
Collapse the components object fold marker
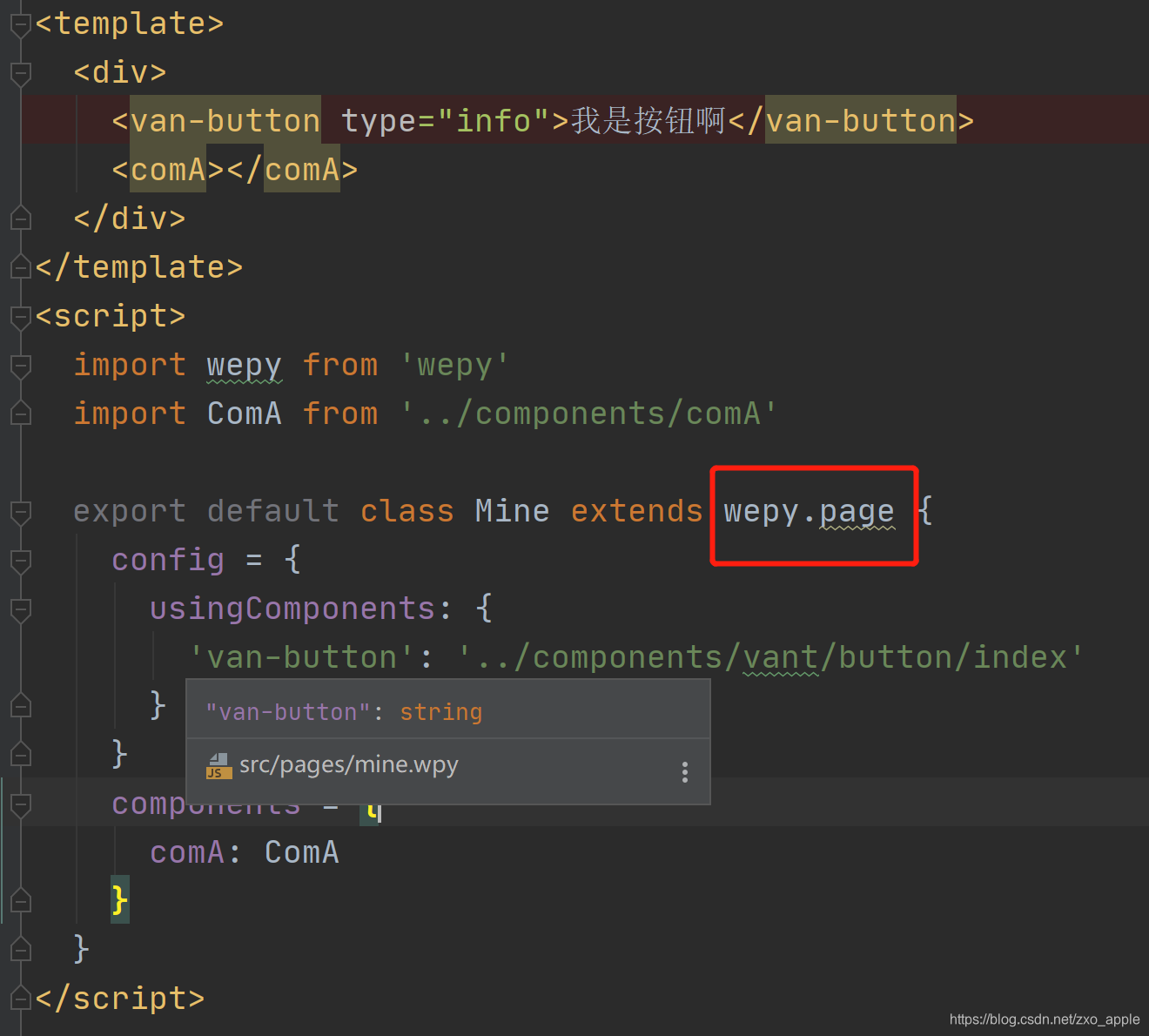point(21,804)
